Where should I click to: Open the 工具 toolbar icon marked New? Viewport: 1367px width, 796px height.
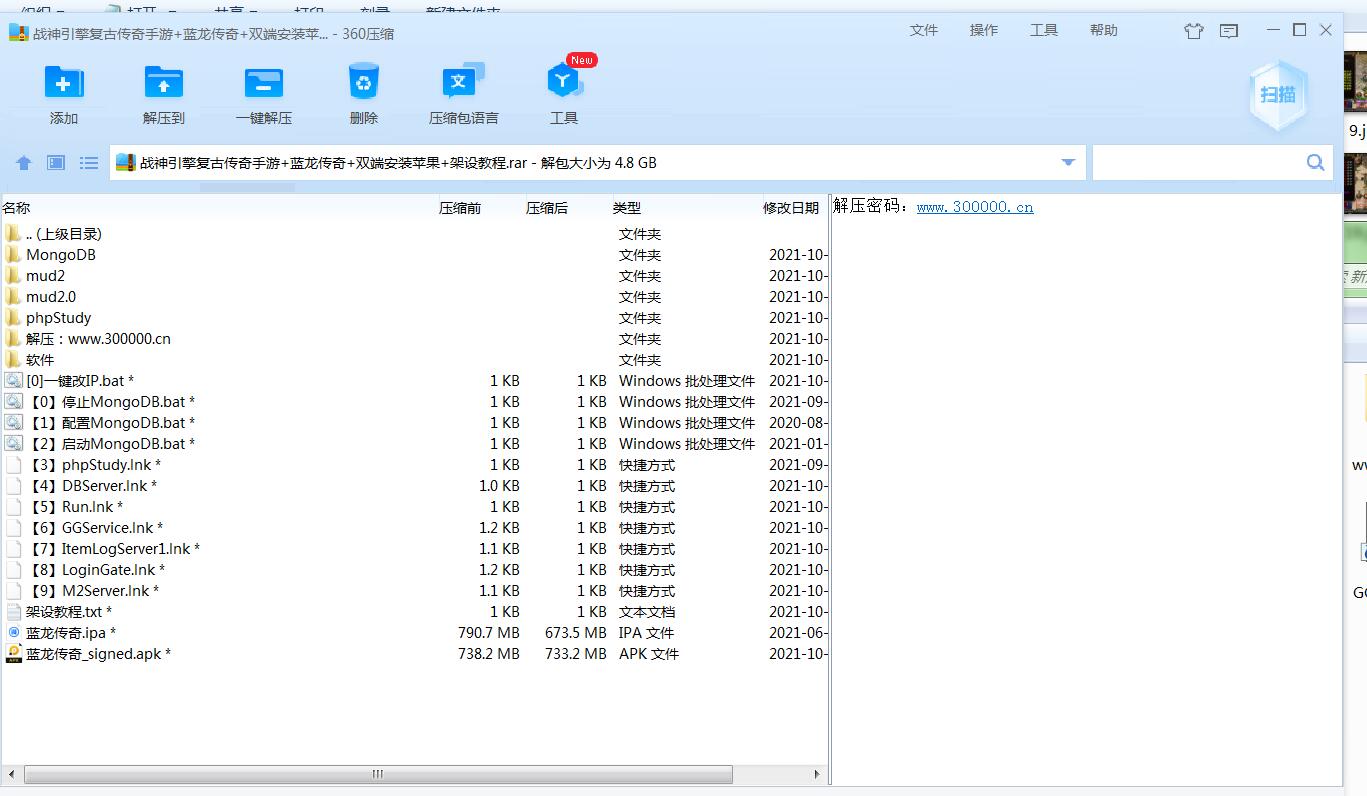coord(564,84)
